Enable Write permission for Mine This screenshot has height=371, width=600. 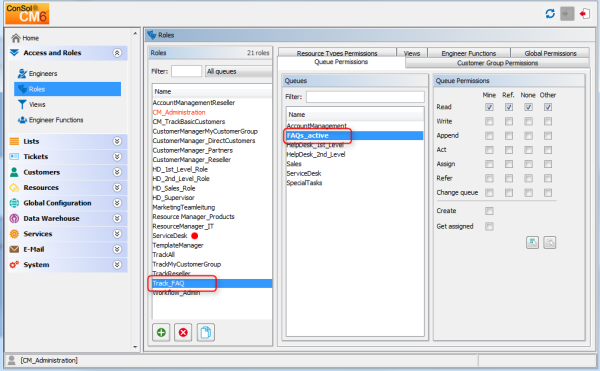489,122
